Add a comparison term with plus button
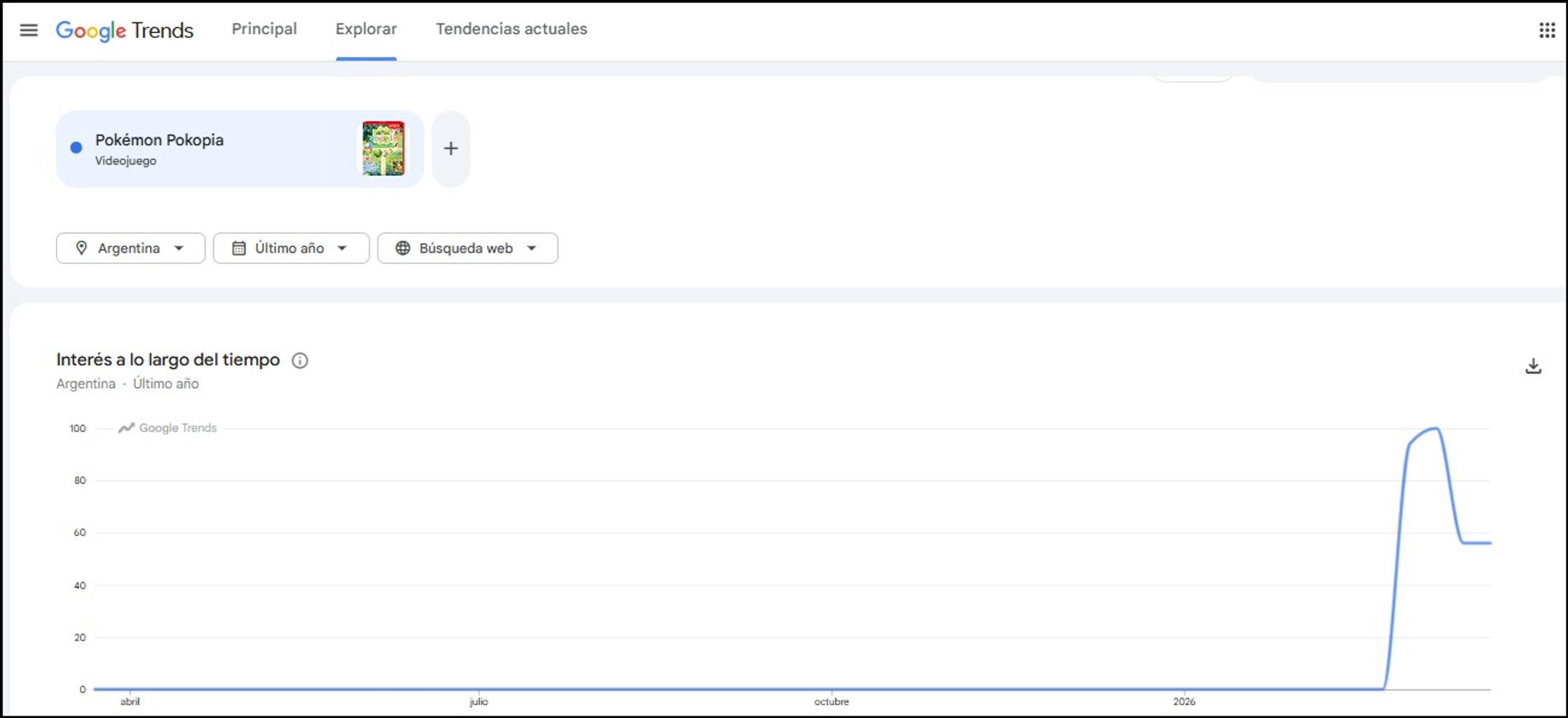 [x=451, y=149]
